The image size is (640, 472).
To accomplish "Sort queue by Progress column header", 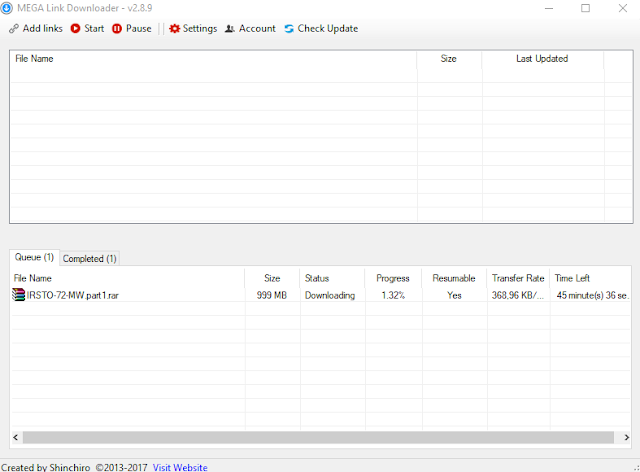I will [x=393, y=278].
